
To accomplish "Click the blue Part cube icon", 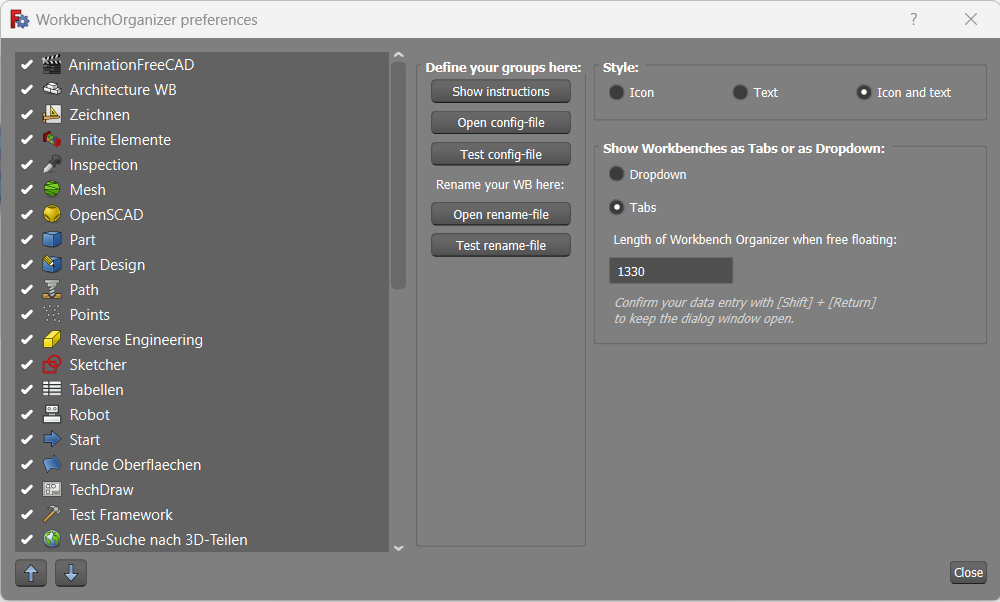I will coord(52,239).
